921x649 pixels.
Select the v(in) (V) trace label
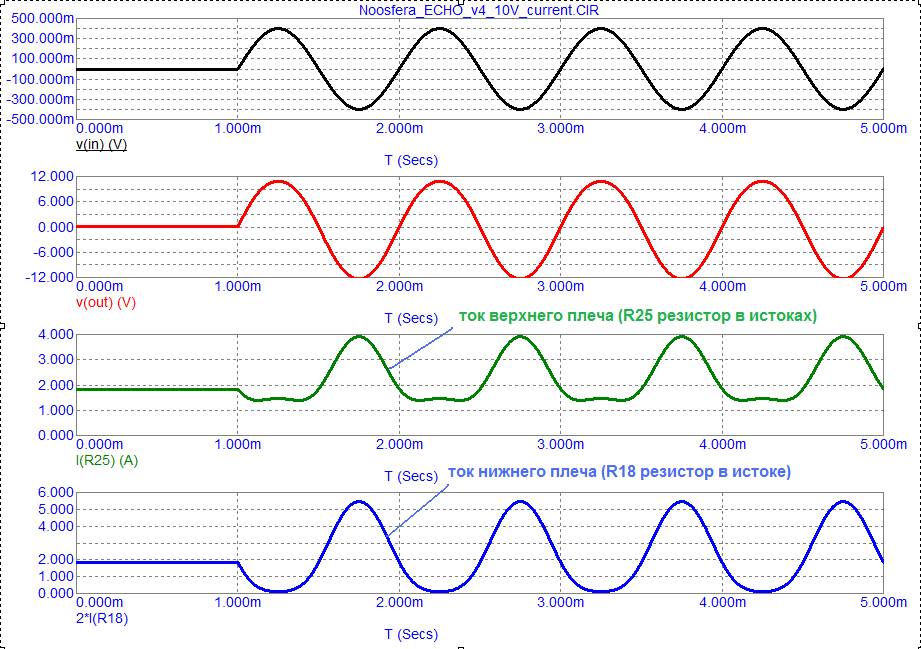(x=101, y=144)
